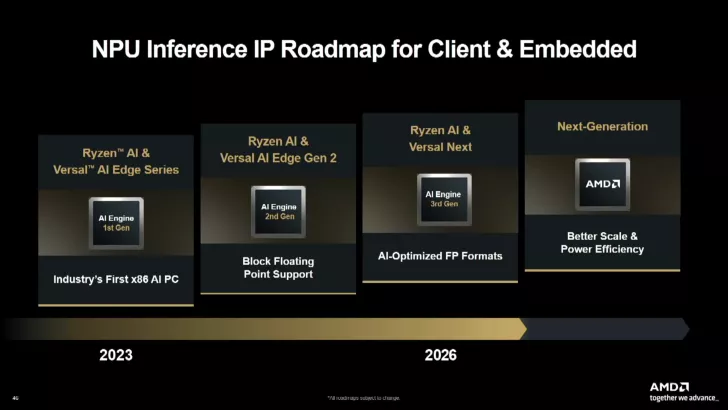Click 'Ryzen AI & Versal AI Edge Gen 2' heading

pyautogui.click(x=278, y=150)
